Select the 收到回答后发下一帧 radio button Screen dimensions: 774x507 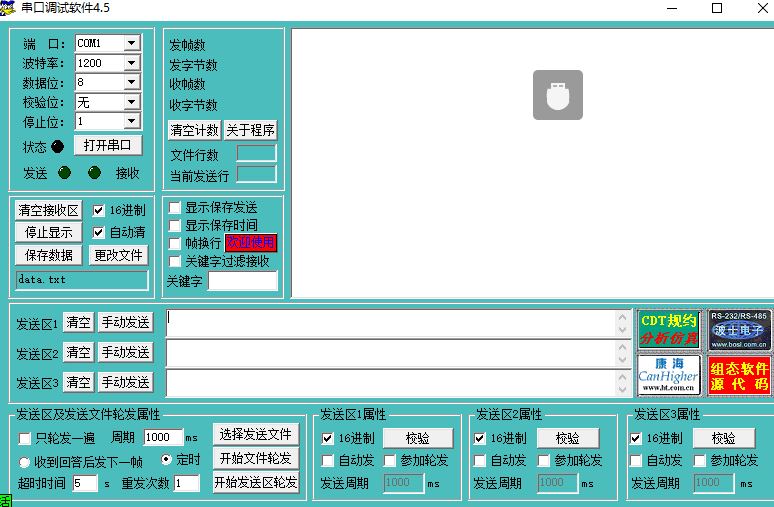25,461
